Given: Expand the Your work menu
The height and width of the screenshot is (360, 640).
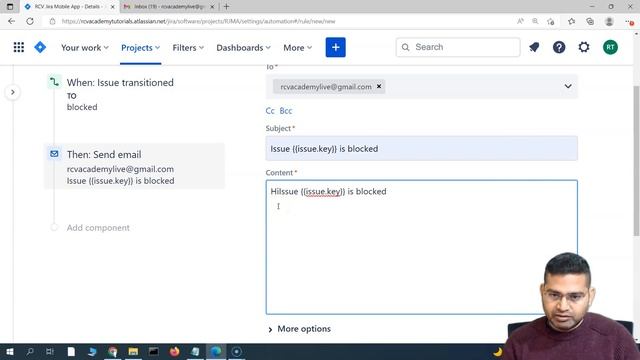Looking at the screenshot, I should tap(85, 48).
